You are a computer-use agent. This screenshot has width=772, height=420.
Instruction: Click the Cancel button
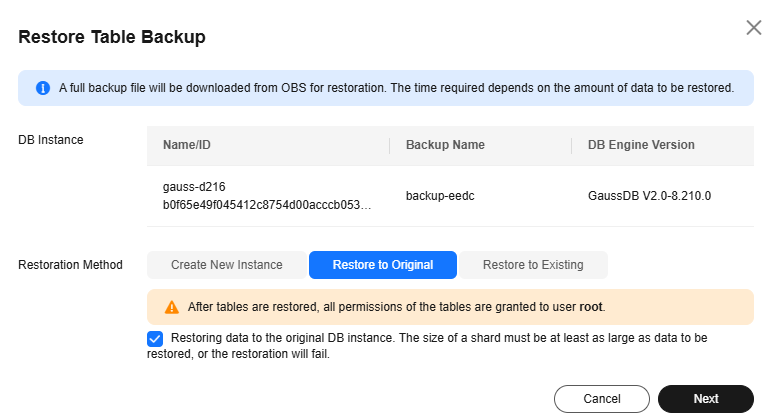[602, 399]
